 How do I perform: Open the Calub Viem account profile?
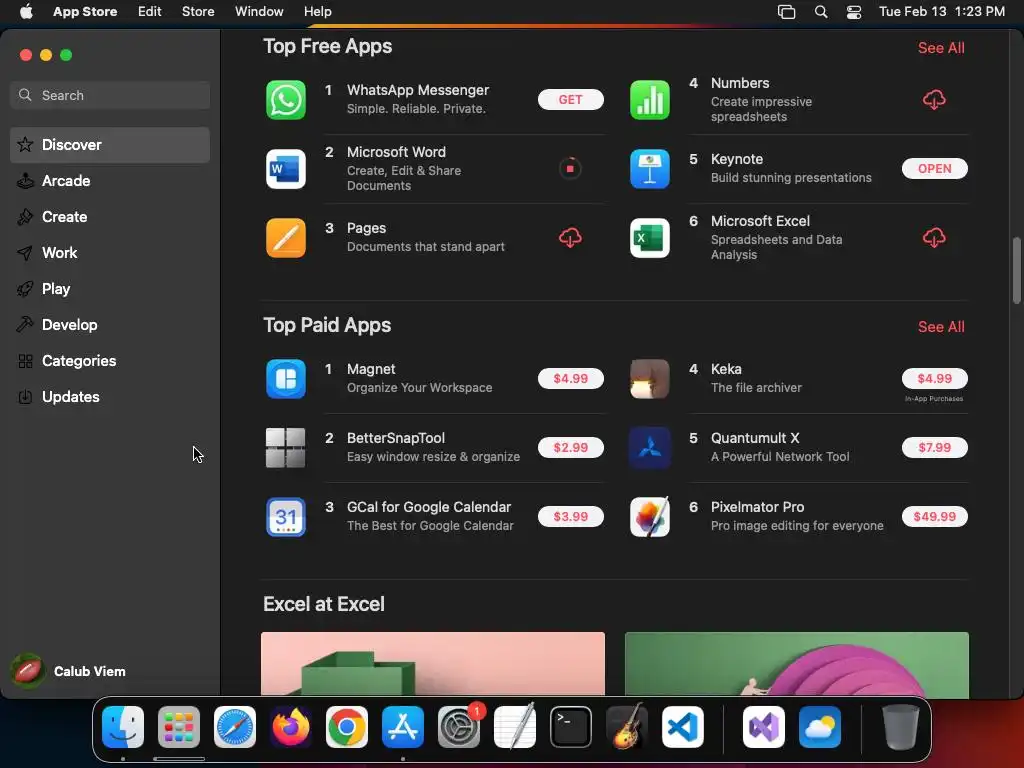69,671
